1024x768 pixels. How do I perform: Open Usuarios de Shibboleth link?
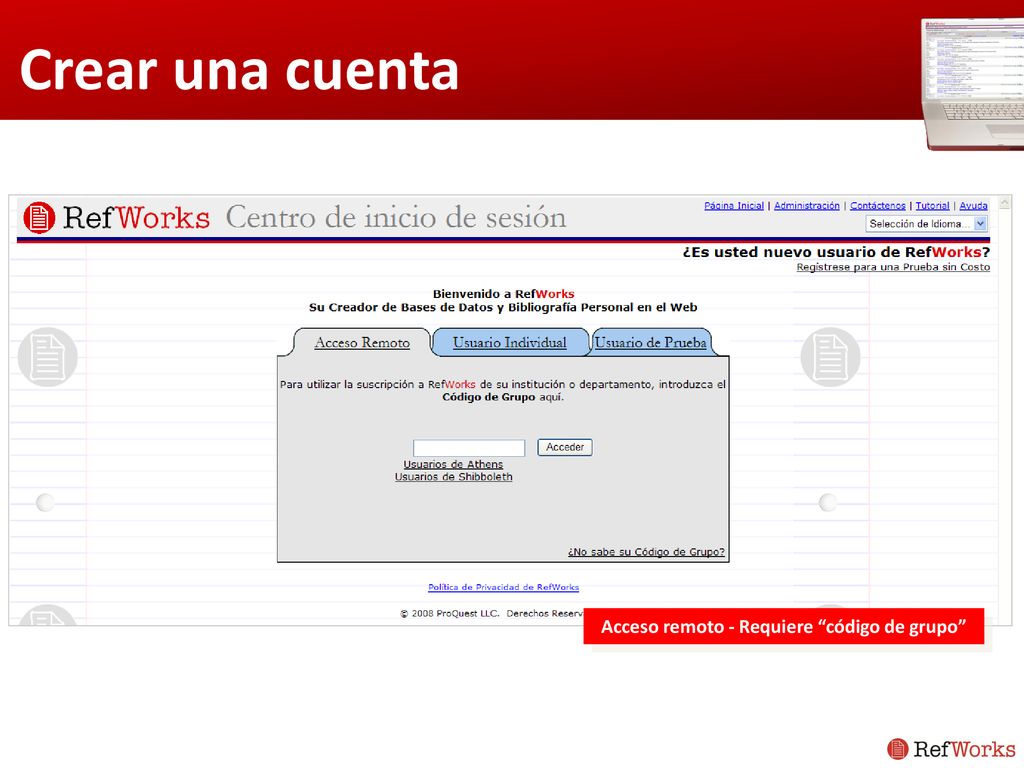point(453,477)
